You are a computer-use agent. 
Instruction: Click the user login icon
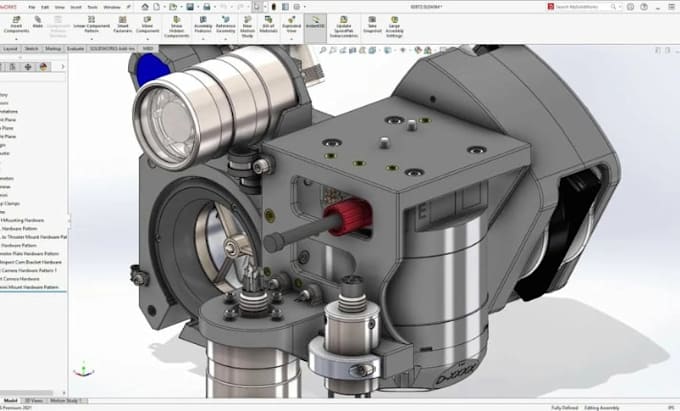(630, 7)
